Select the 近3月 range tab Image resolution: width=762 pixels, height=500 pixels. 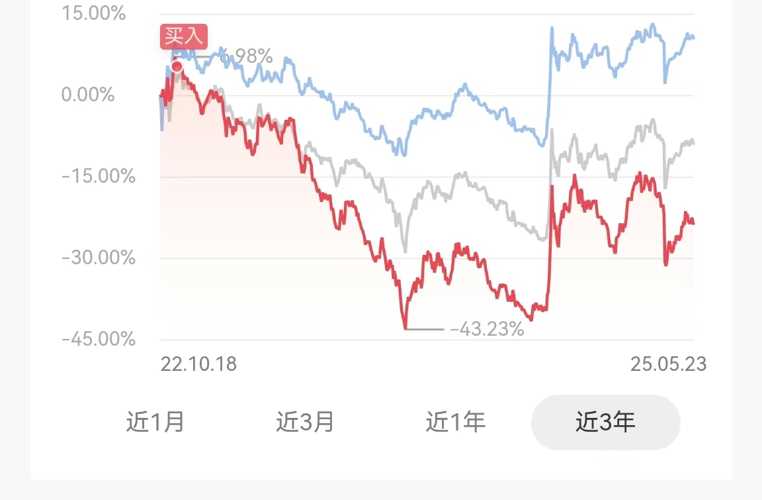[305, 421]
